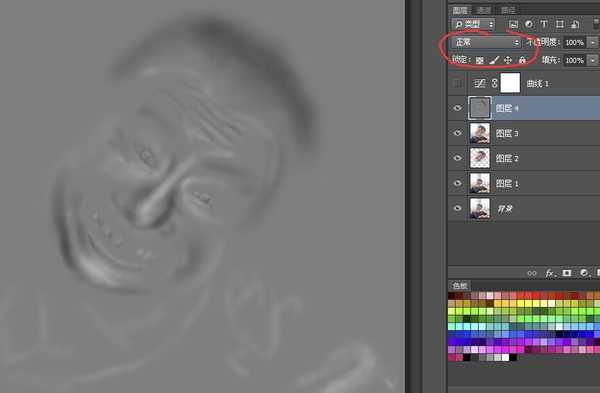Create new adjustment layer icon
Screen dimensions: 600x393
coord(584,273)
